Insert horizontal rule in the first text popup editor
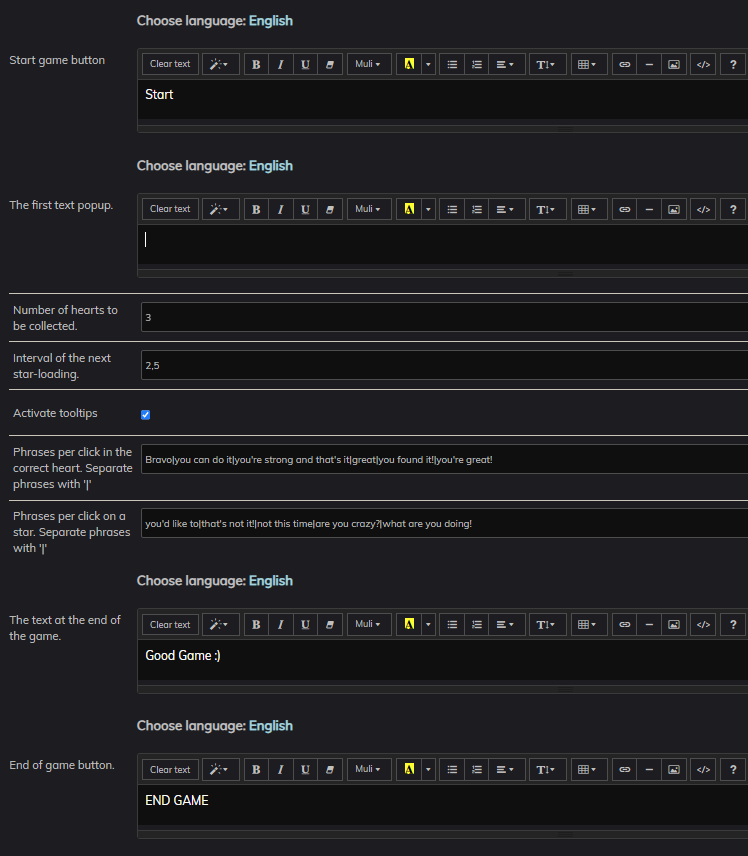The image size is (748, 856). point(649,210)
